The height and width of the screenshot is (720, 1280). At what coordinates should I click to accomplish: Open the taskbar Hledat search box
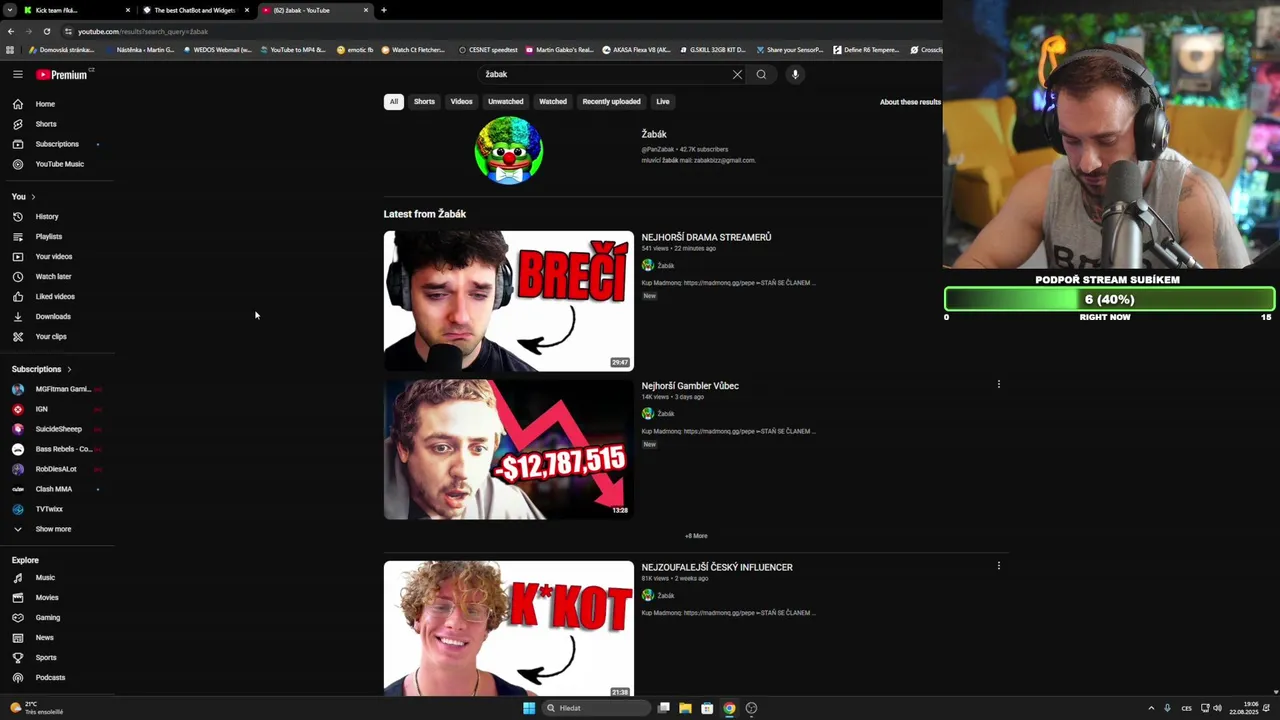coord(597,708)
